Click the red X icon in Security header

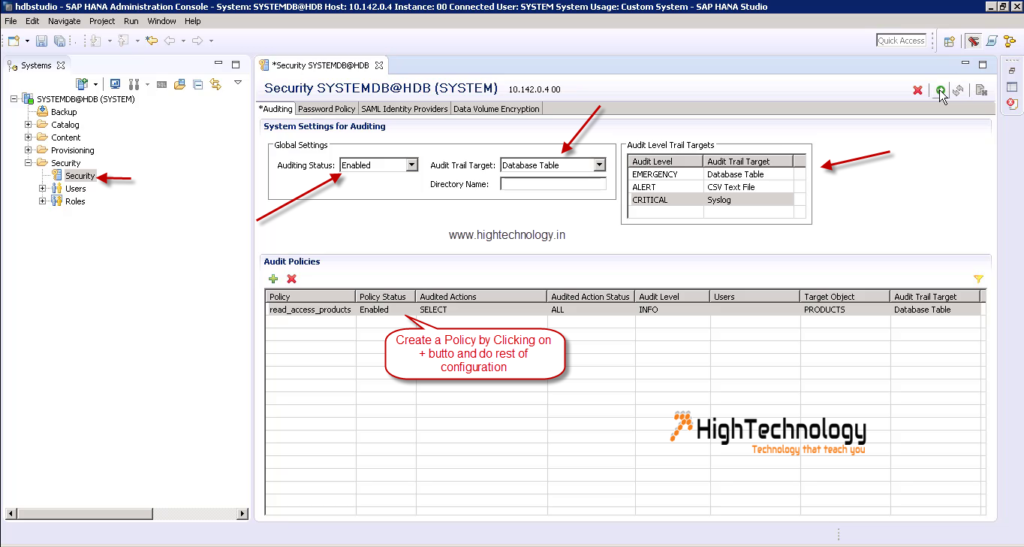pos(918,90)
